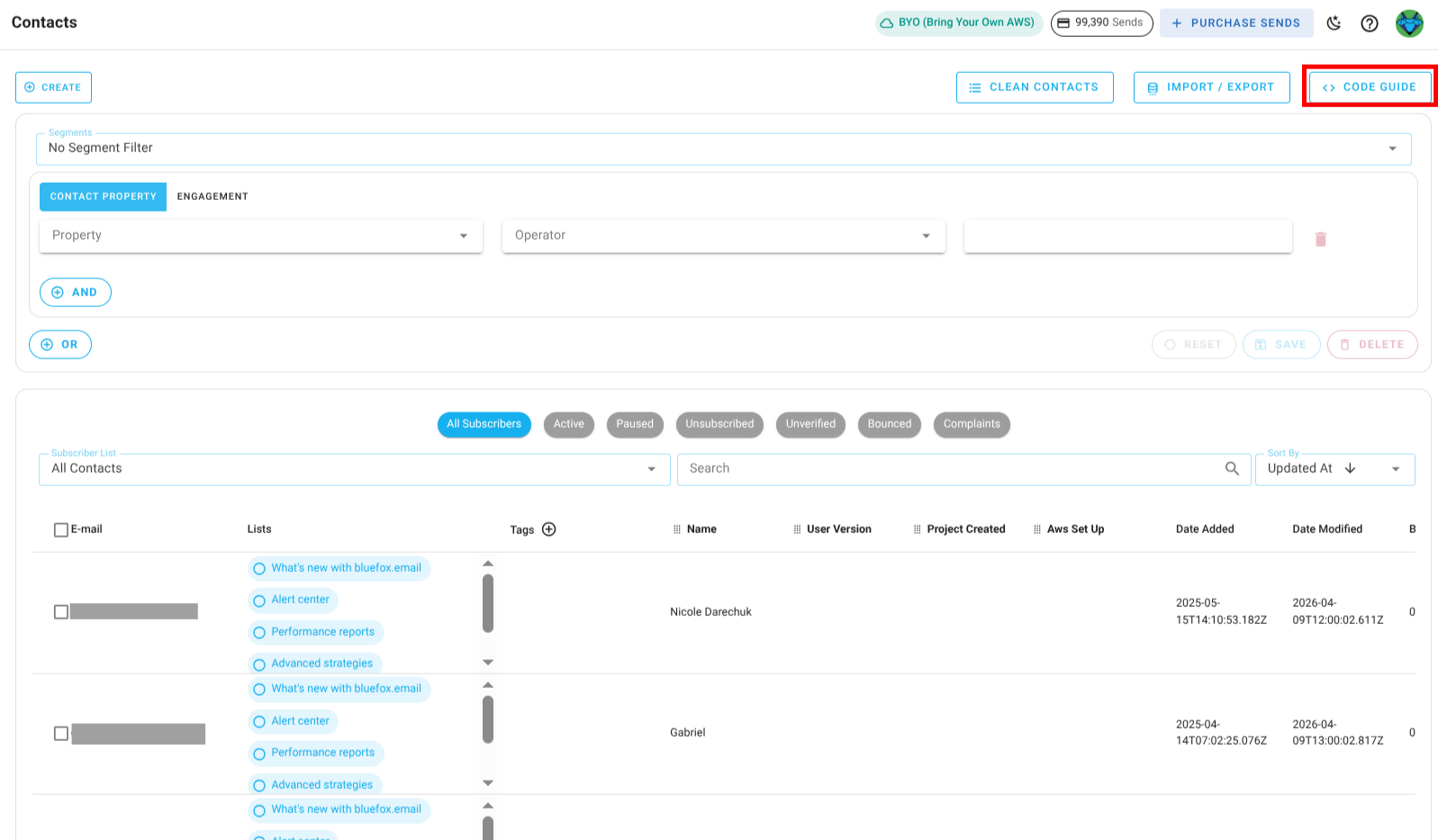Screen dimensions: 1438x840
Task: Click the Aws Set Up column drag handle
Action: (1037, 529)
